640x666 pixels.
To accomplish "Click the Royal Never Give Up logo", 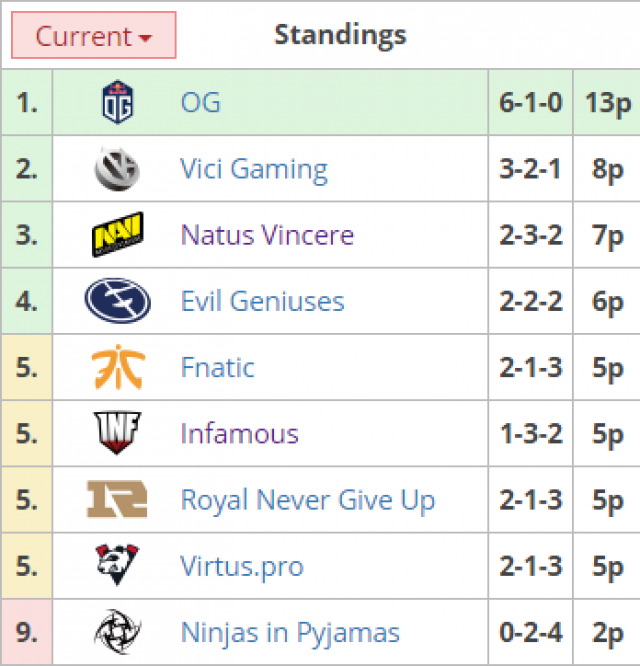I will (118, 499).
